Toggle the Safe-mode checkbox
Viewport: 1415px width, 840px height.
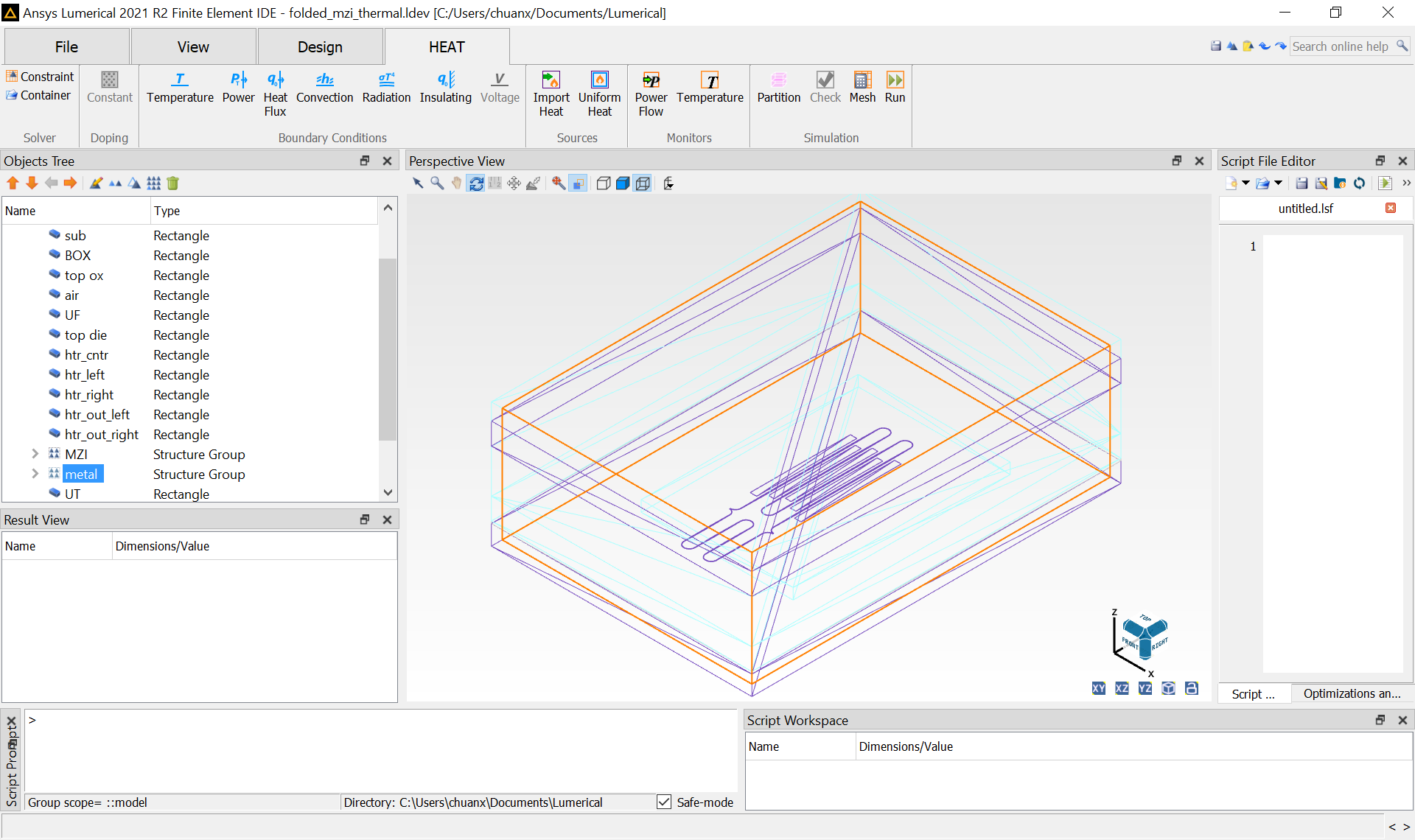pos(664,802)
